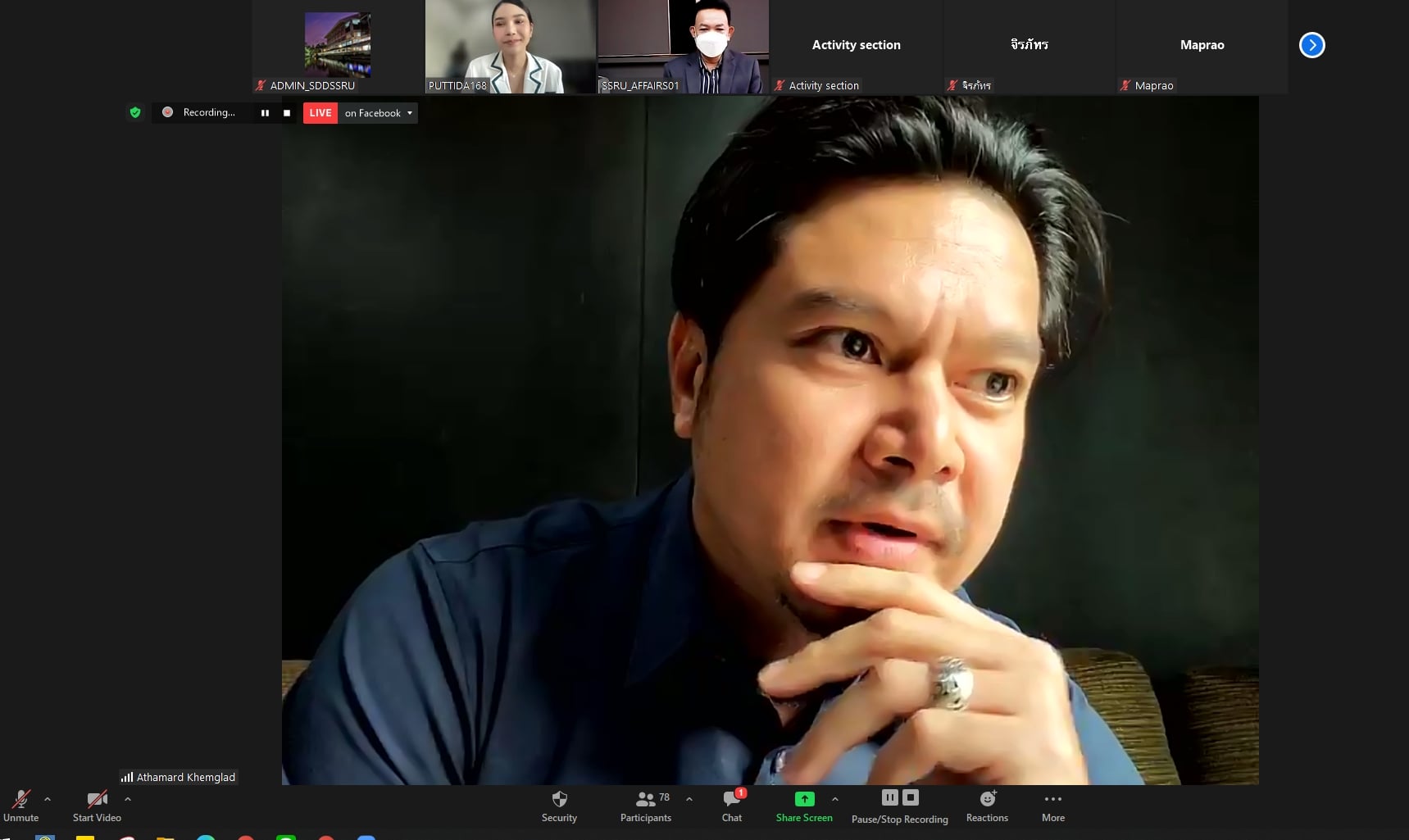Screen dimensions: 1409x840
Task: Expand video options arrow beside Start Video
Action: point(128,799)
